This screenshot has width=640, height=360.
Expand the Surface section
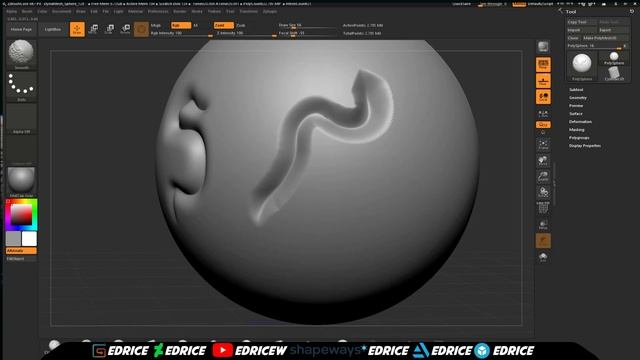click(576, 114)
